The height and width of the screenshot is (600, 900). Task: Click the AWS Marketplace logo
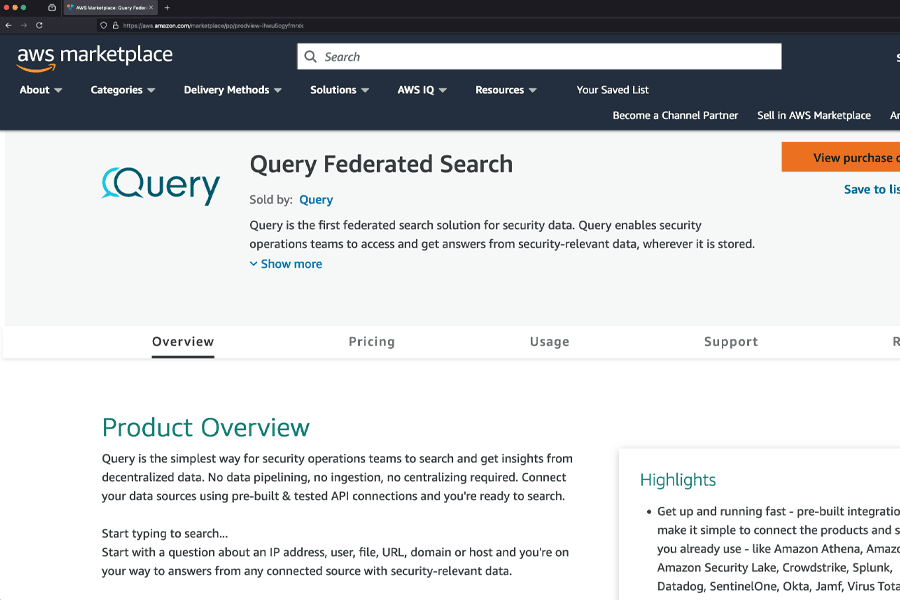[94, 57]
